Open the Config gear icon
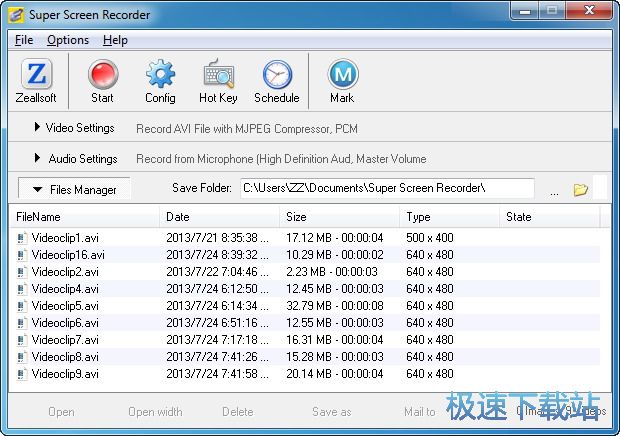This screenshot has width=620, height=436. click(x=160, y=76)
